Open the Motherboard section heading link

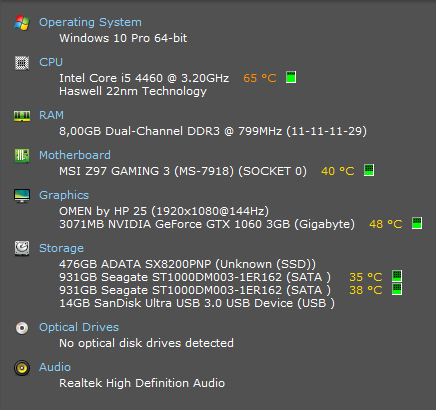click(x=75, y=155)
